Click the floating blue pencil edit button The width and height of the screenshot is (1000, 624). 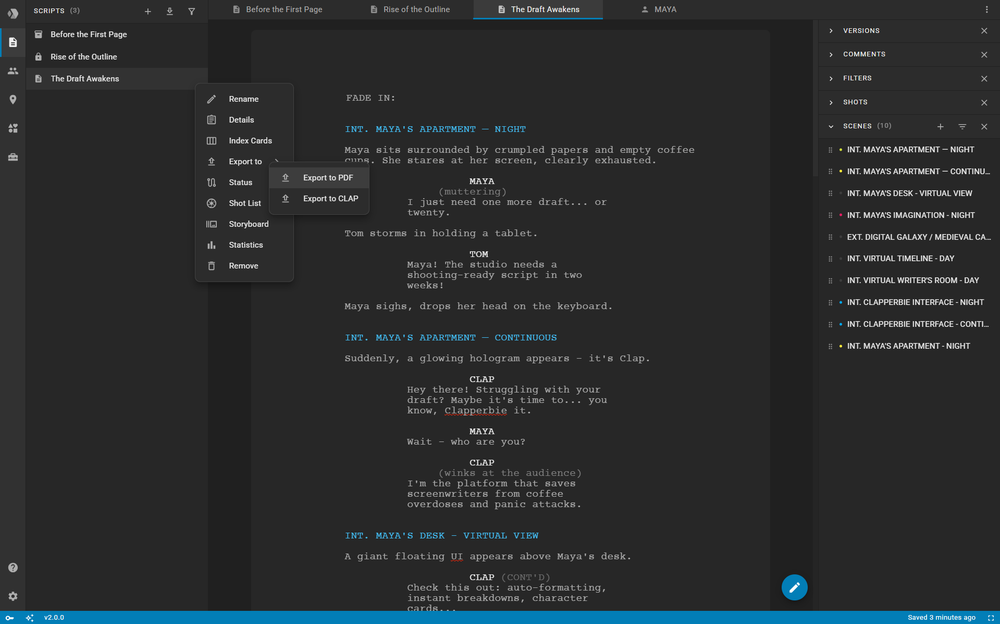(x=794, y=587)
